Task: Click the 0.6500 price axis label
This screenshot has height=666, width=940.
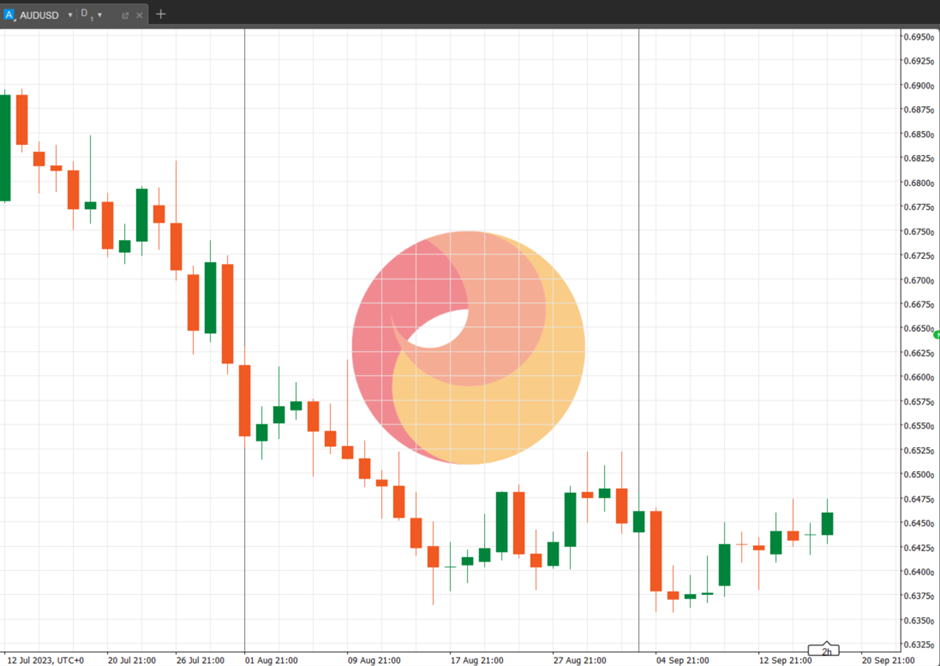Action: click(x=919, y=474)
